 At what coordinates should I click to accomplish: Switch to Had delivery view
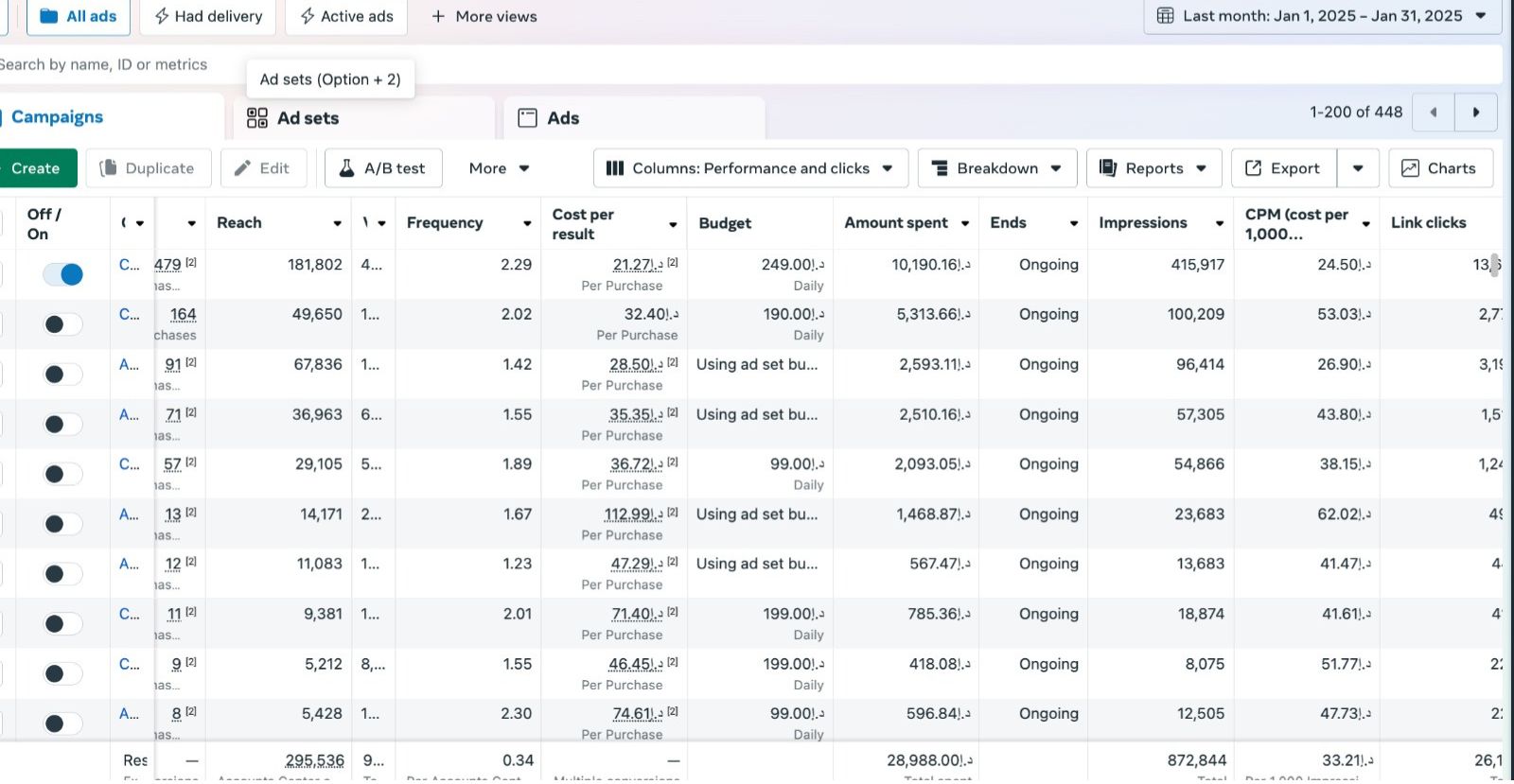208,16
